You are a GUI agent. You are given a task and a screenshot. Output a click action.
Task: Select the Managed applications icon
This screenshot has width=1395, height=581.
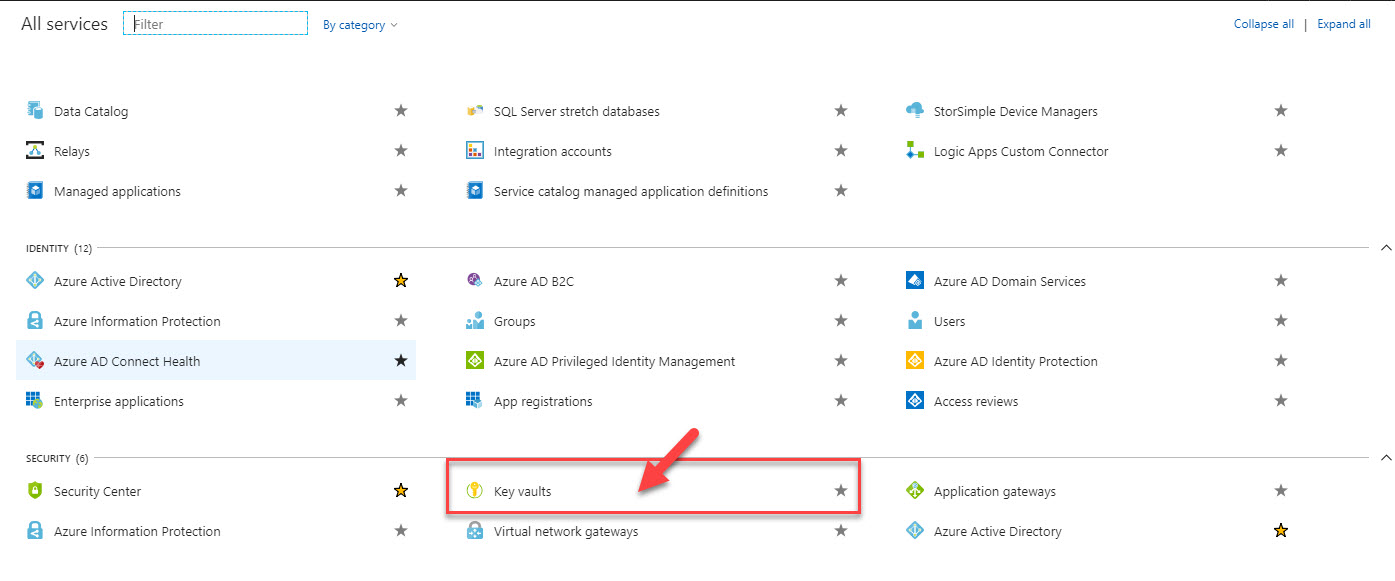click(x=35, y=191)
